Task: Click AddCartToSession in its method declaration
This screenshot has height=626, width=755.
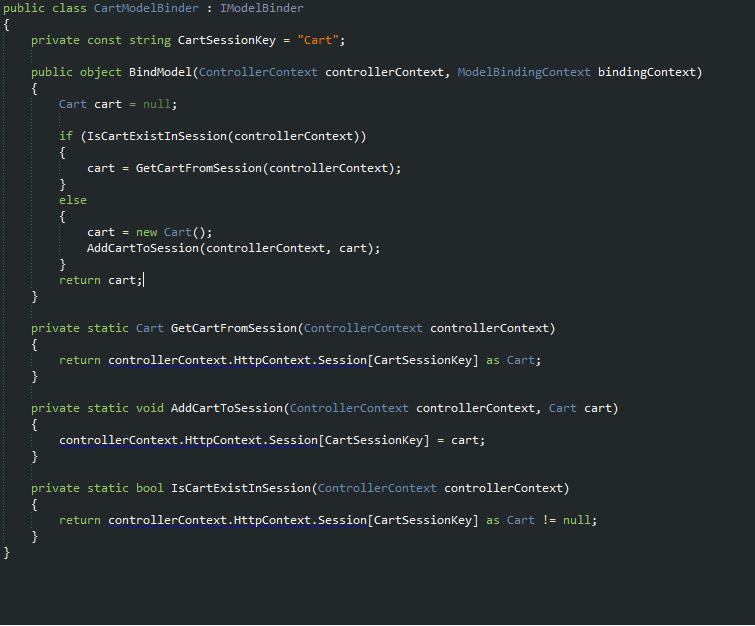Action: 226,408
